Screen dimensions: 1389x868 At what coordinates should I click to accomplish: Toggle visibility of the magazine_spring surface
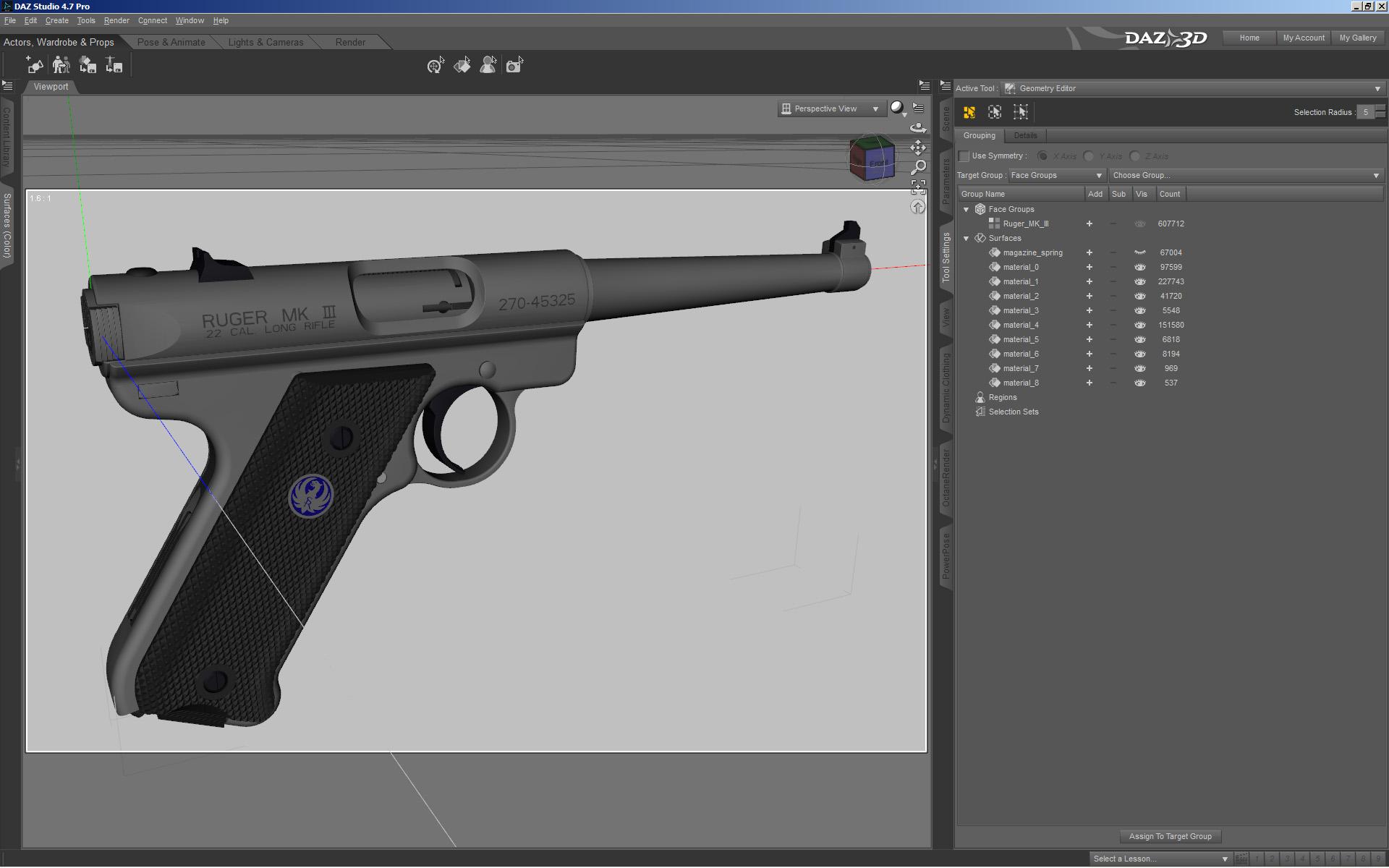coord(1139,252)
